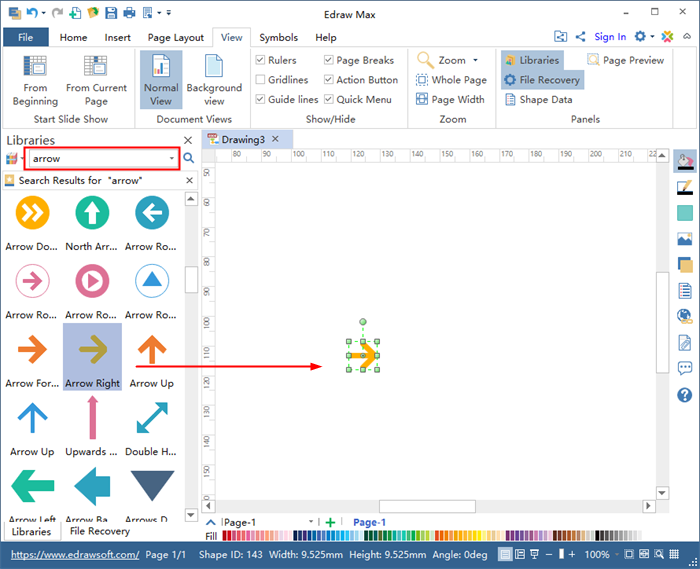
Task: Open the zoom percentage dropdown in status bar
Action: [617, 555]
